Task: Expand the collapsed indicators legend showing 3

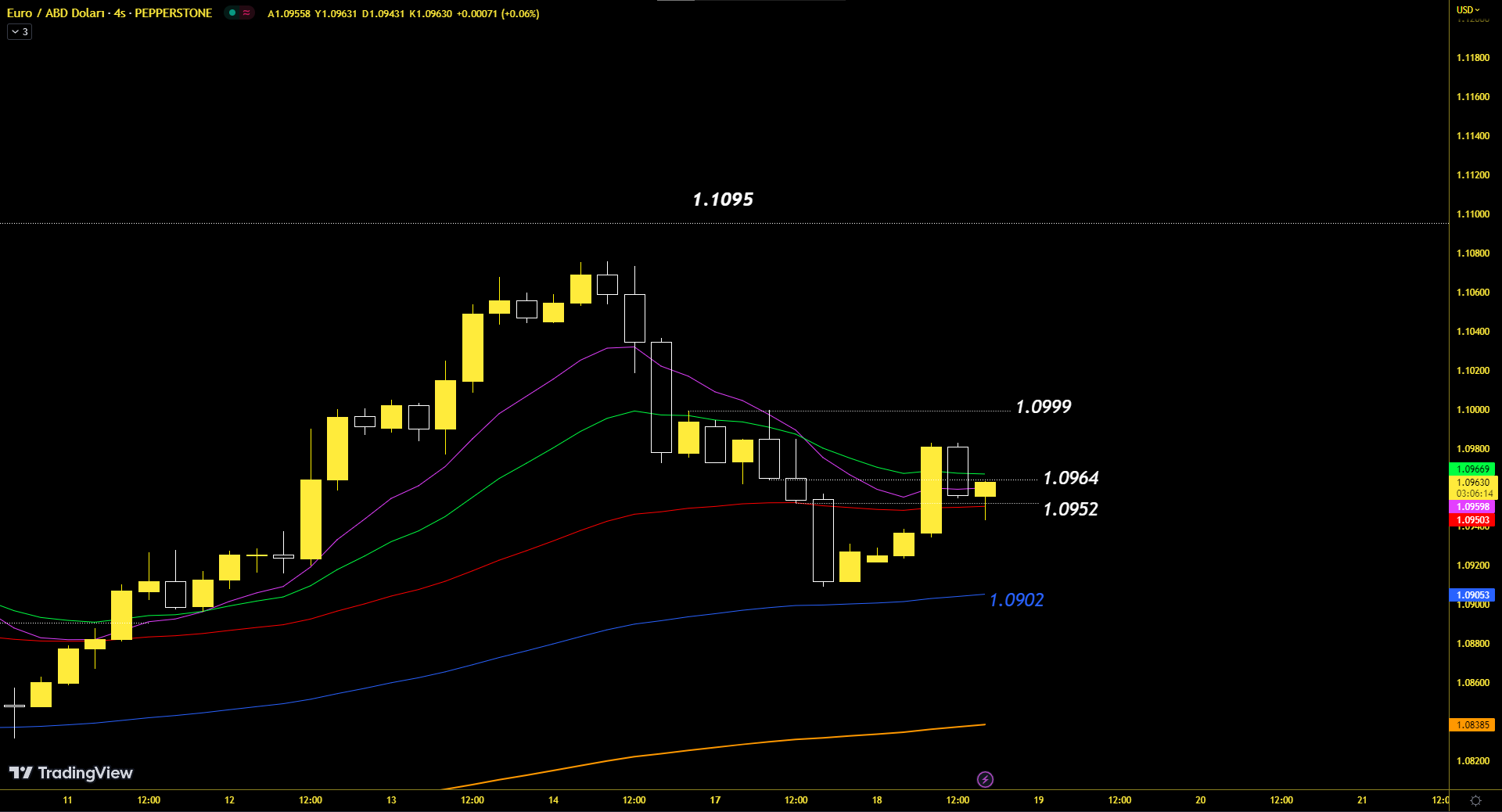Action: (x=20, y=32)
